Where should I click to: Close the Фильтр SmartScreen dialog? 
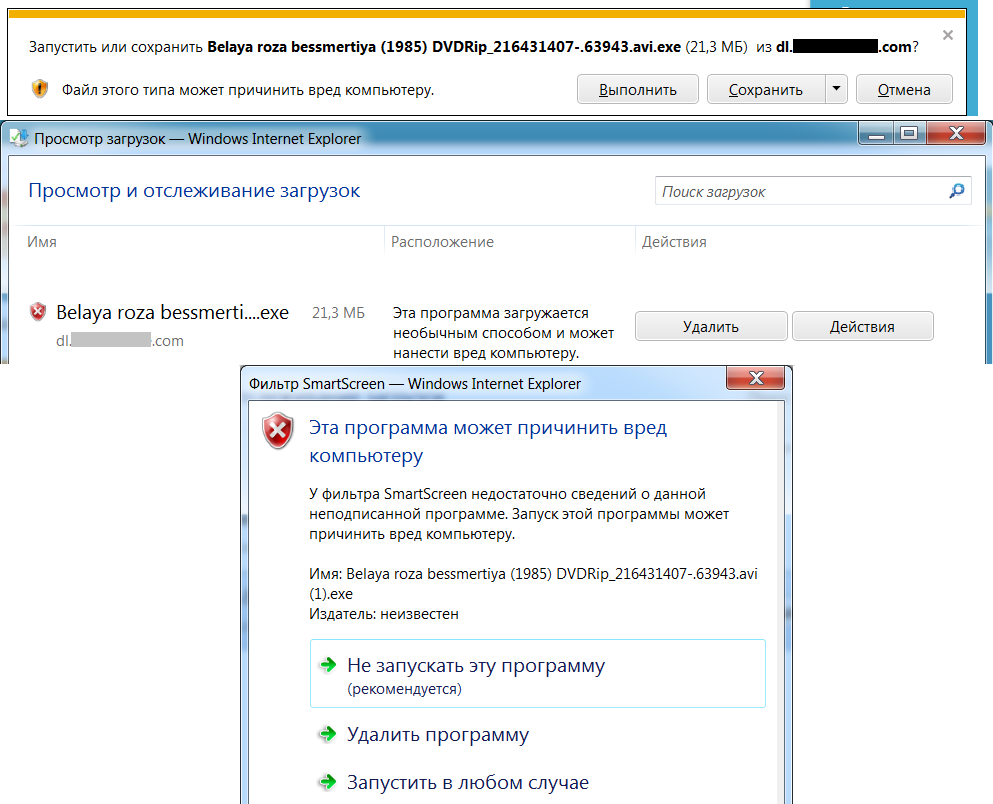756,378
